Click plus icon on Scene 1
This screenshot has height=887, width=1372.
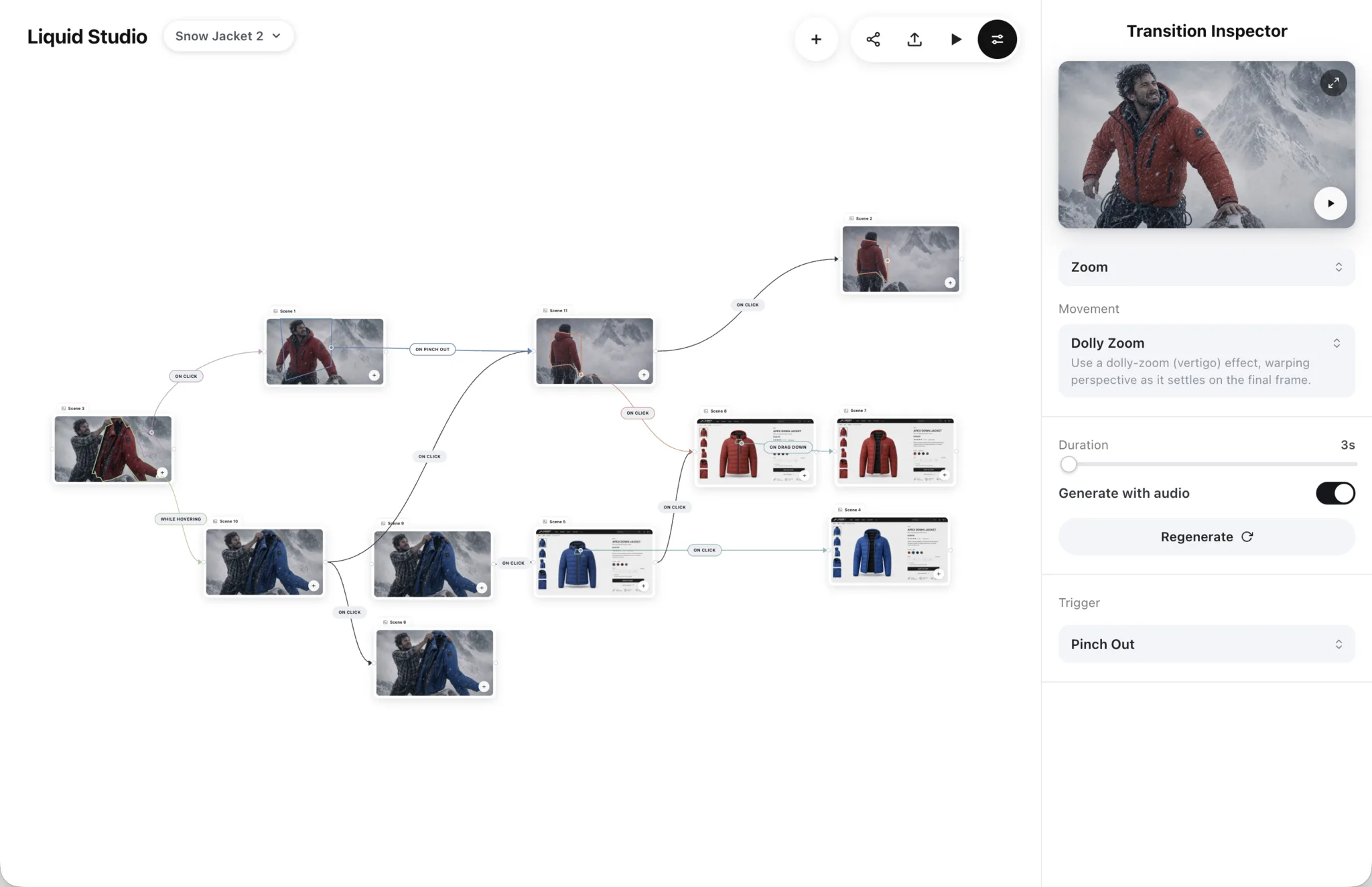pos(374,375)
